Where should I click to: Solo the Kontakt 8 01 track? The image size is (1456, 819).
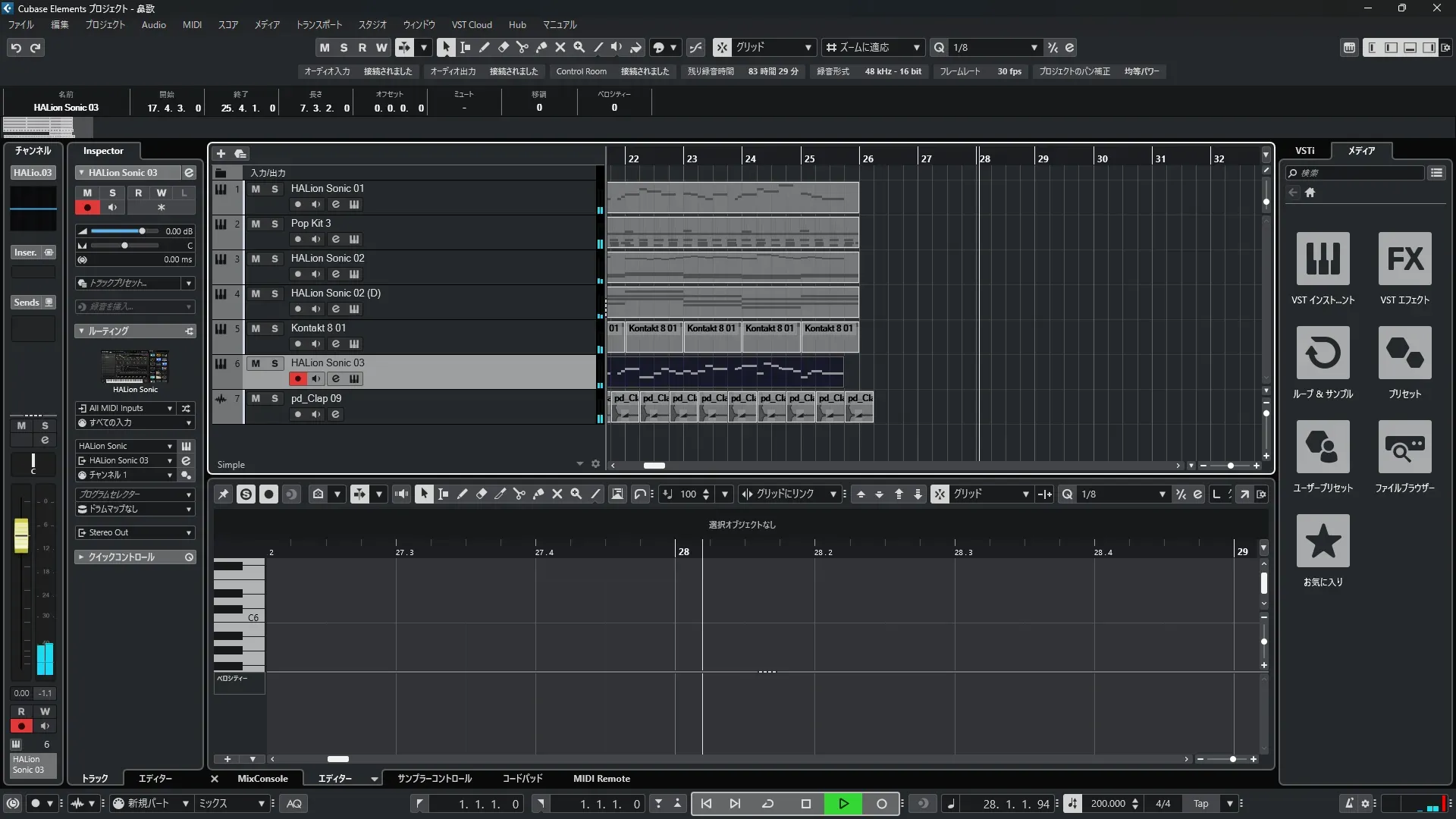pos(275,329)
